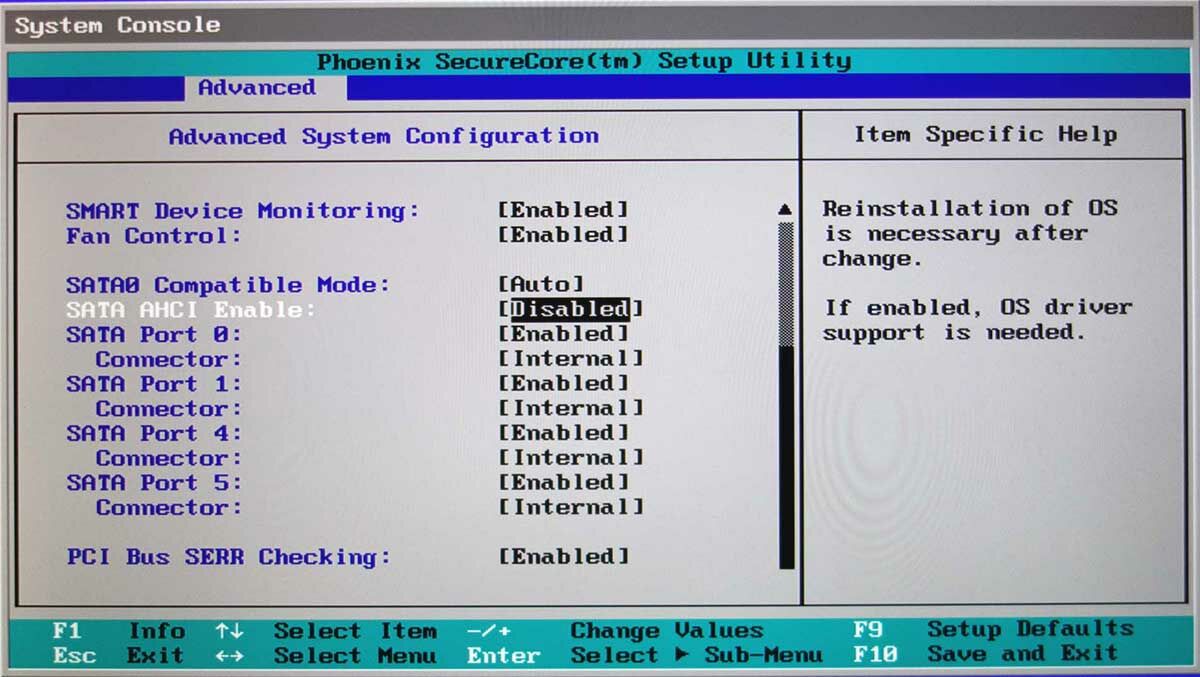Click the up-down arrows Select Item hint
The width and height of the screenshot is (1200, 677).
(325, 631)
